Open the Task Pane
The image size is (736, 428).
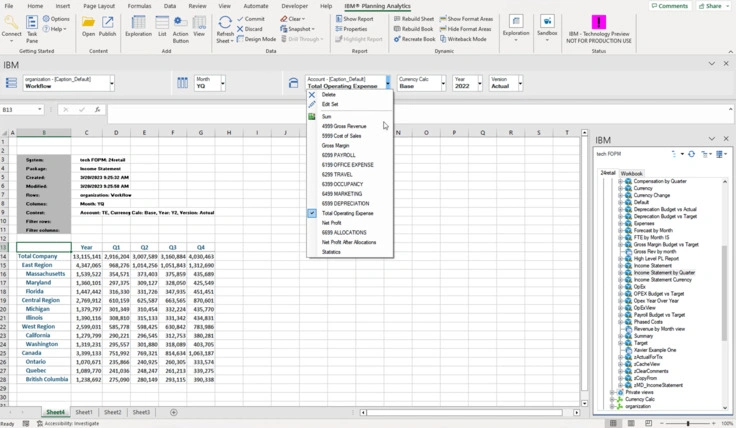pyautogui.click(x=30, y=26)
